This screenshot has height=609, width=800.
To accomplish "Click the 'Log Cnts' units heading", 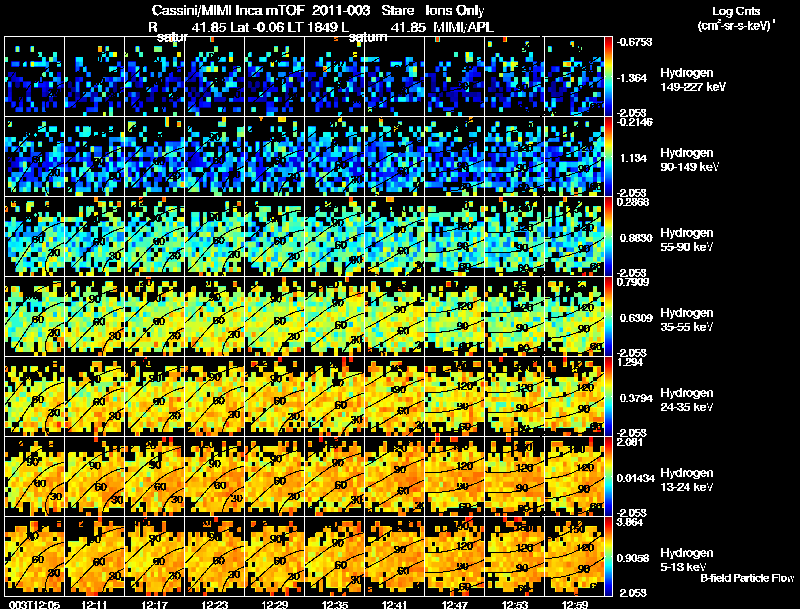I will coord(736,11).
